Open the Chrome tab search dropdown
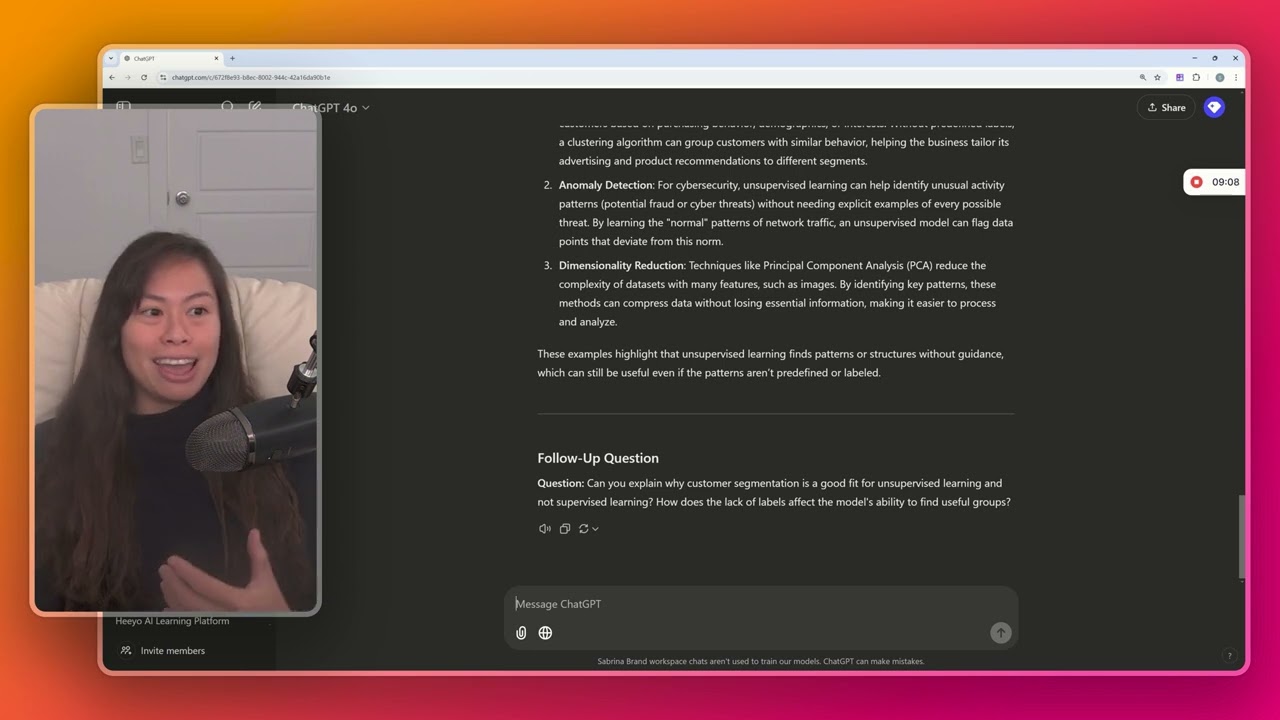 coord(110,58)
